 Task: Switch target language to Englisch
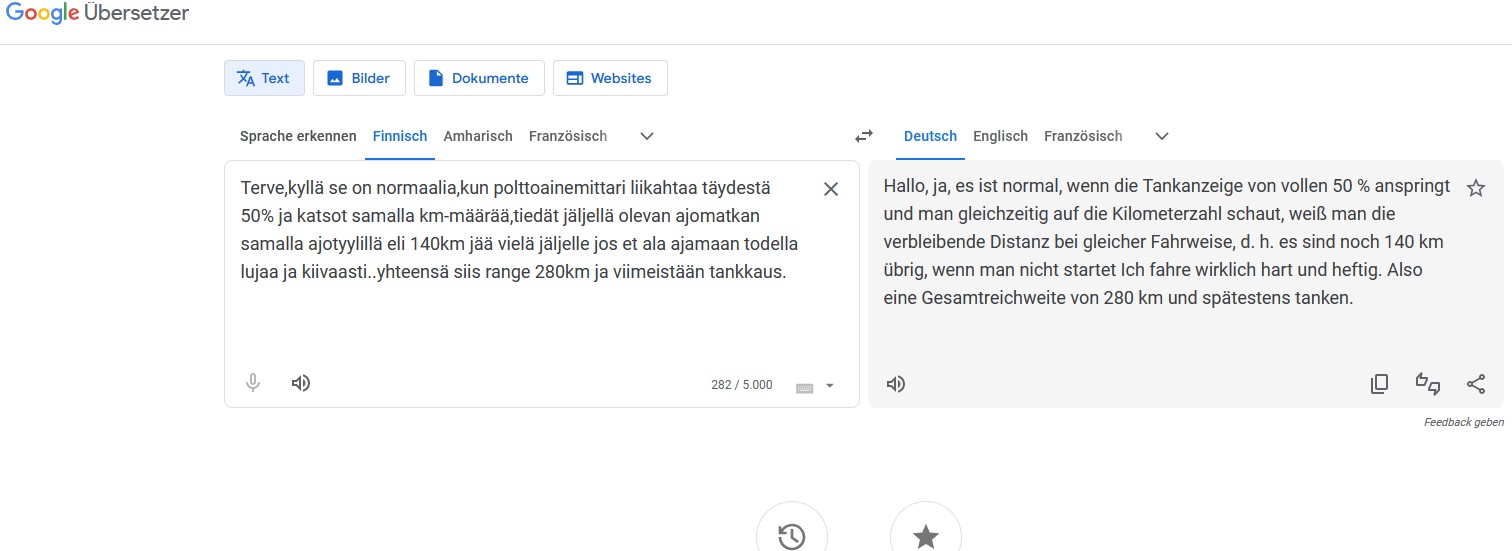[1000, 136]
